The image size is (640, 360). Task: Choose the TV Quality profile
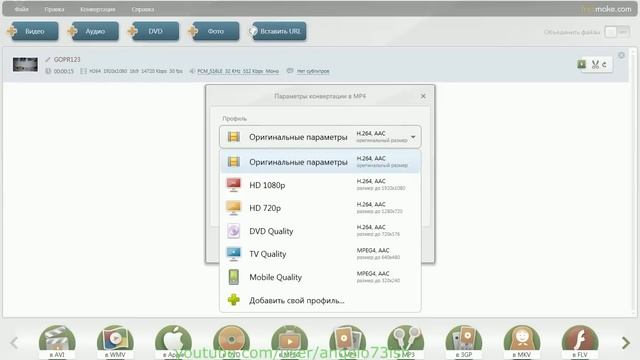coord(320,254)
